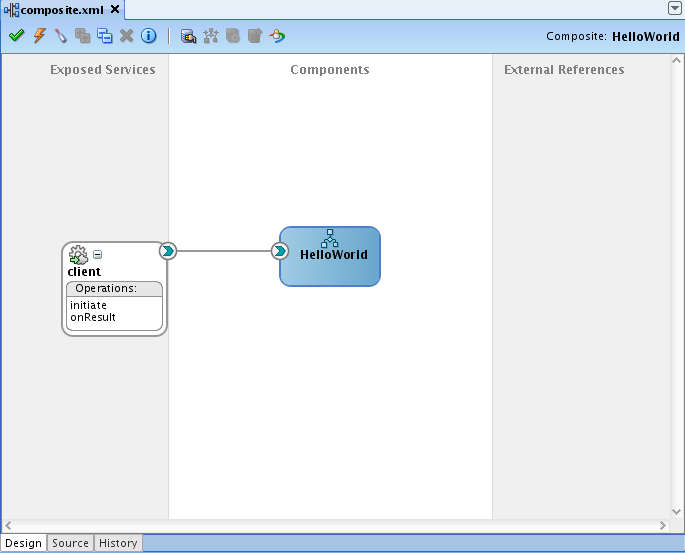Click the pencil edit toolbar icon

coord(60,36)
